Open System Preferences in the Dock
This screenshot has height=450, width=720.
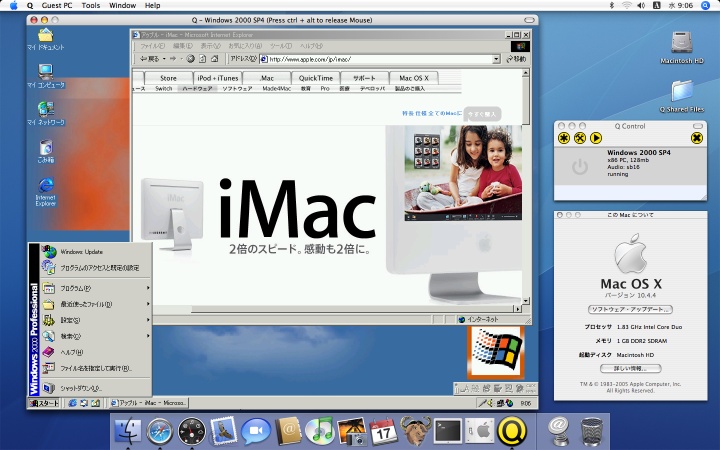click(x=480, y=431)
